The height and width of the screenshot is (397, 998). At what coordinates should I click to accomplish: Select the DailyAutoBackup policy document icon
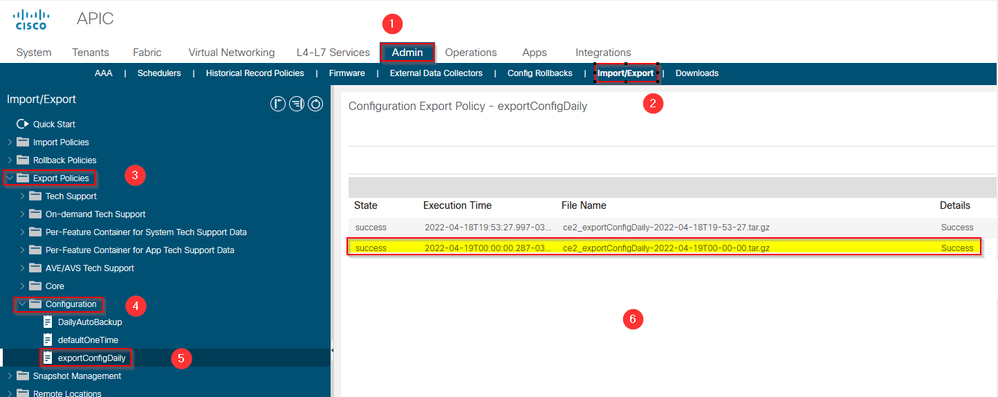(x=46, y=322)
